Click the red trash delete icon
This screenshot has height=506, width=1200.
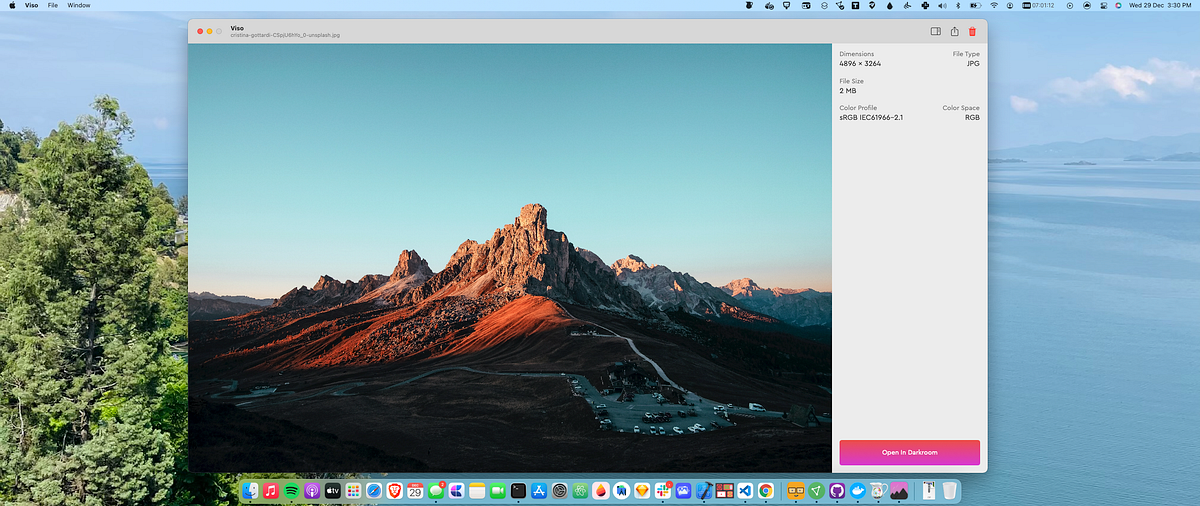click(x=972, y=31)
